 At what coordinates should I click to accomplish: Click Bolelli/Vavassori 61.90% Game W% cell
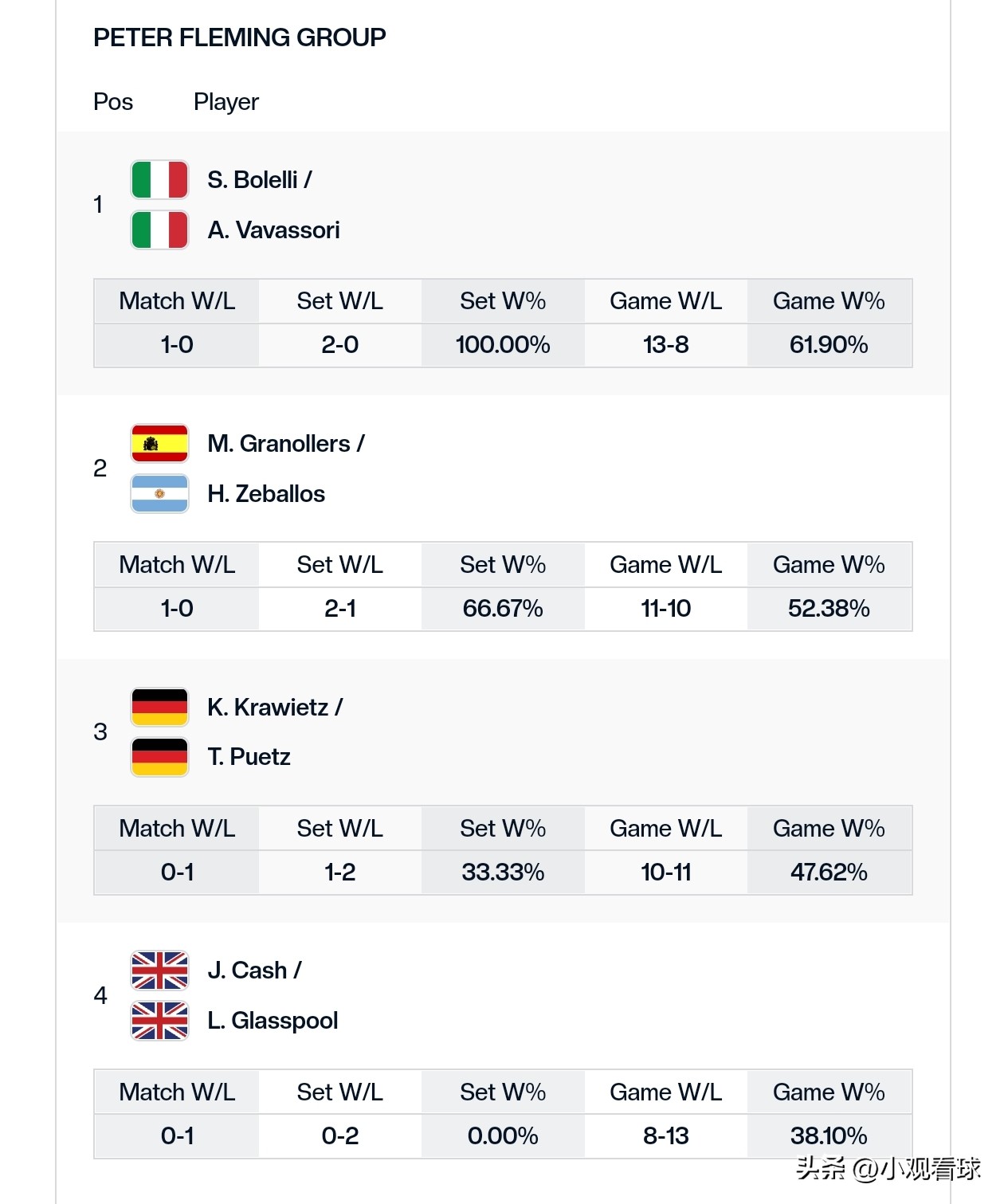click(829, 345)
